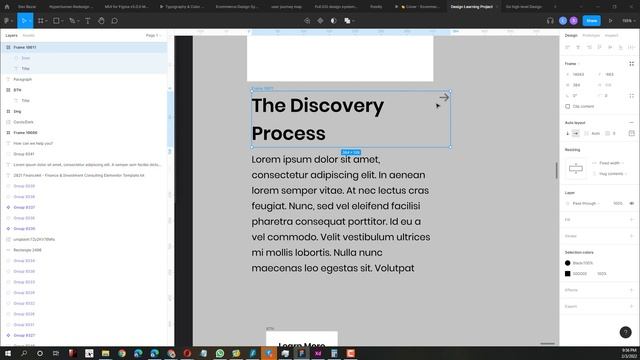Select the Move tool
This screenshot has width=640, height=360.
(x=23, y=20)
